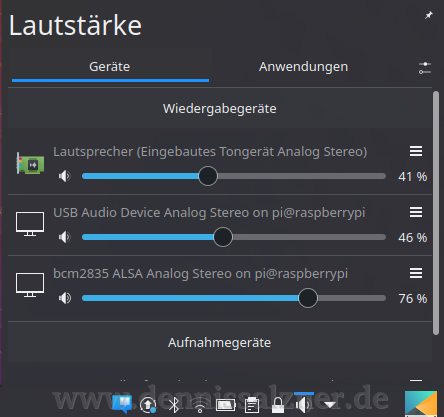The image size is (444, 417).
Task: Open the network Wi-Fi tray icon
Action: click(x=200, y=406)
